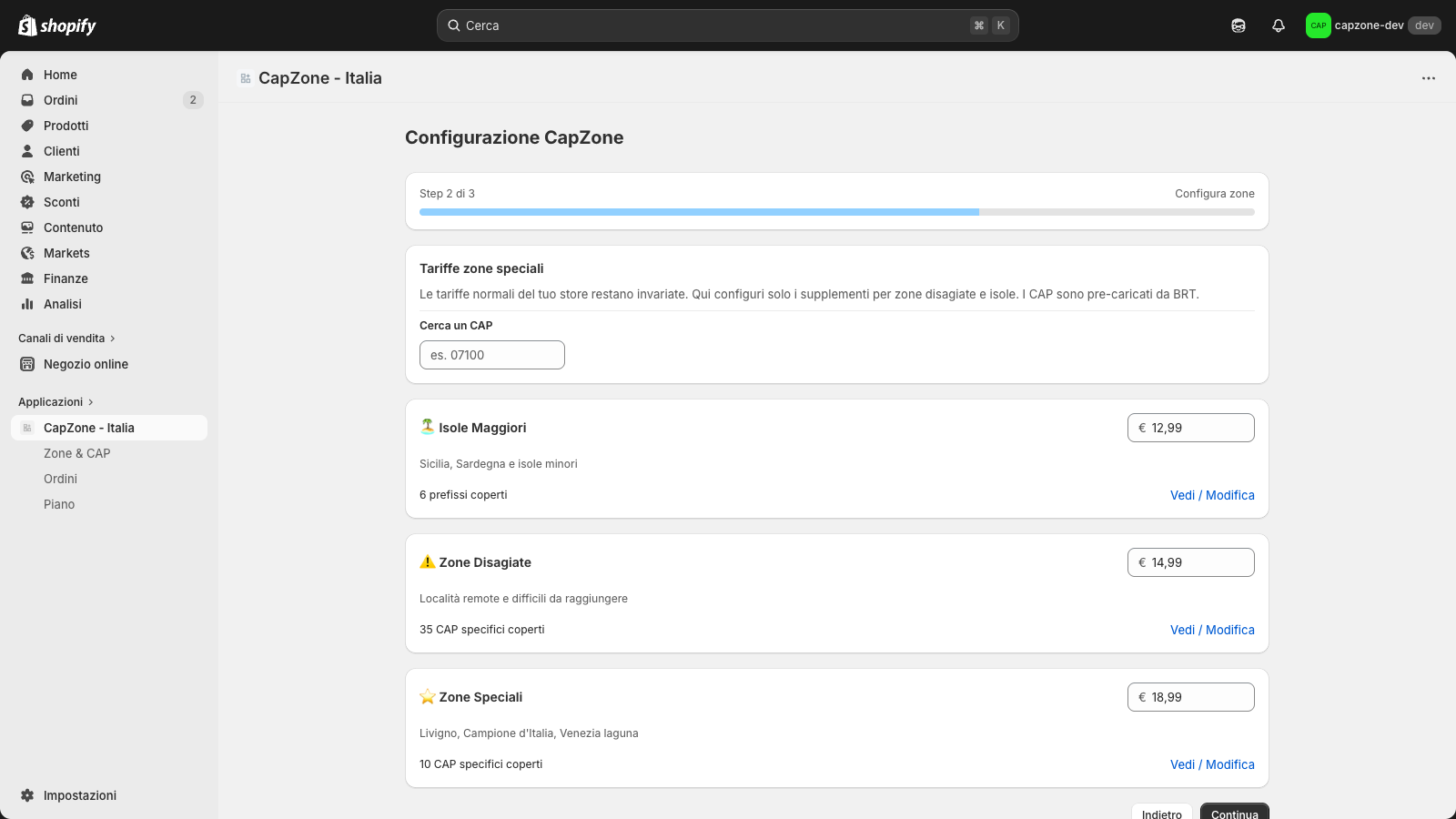Click the Markets globe icon
This screenshot has height=819, width=1456.
[x=27, y=253]
